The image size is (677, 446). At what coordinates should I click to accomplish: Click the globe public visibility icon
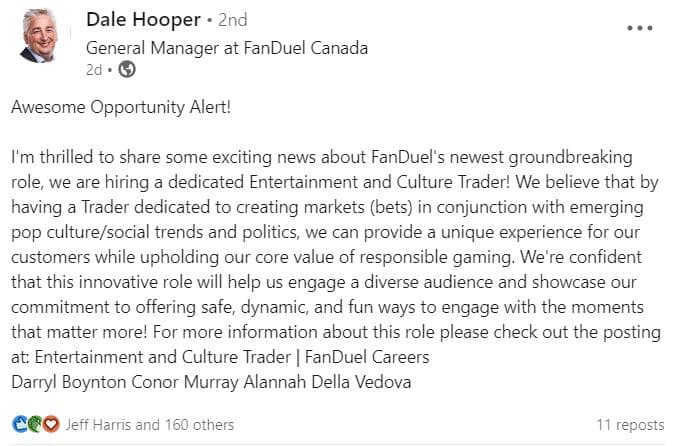[x=127, y=69]
